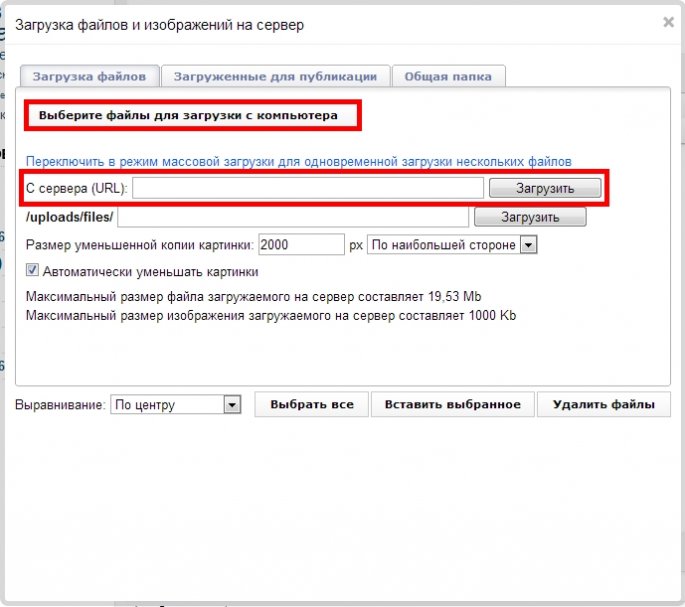The height and width of the screenshot is (607, 685).
Task: Open the Выравнивание По центру dropdown
Action: 176,405
